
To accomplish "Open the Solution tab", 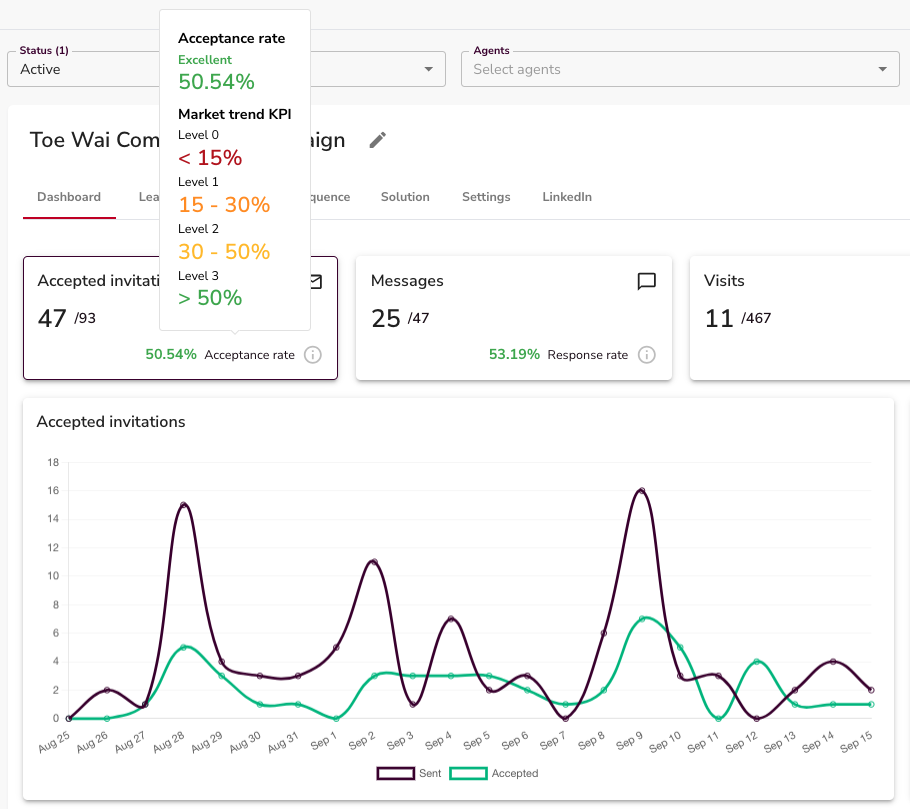I will coord(405,197).
